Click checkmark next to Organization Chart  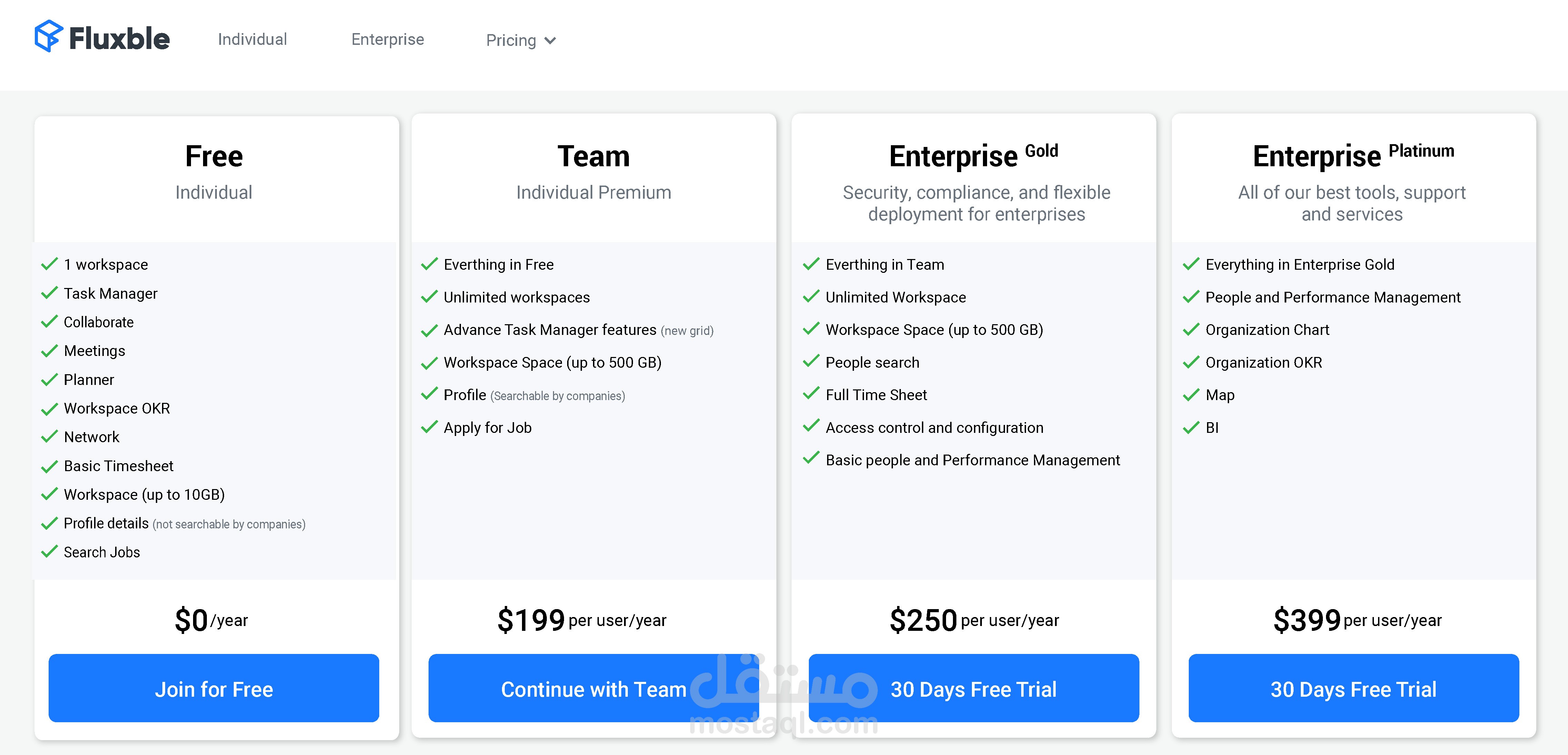point(1190,329)
